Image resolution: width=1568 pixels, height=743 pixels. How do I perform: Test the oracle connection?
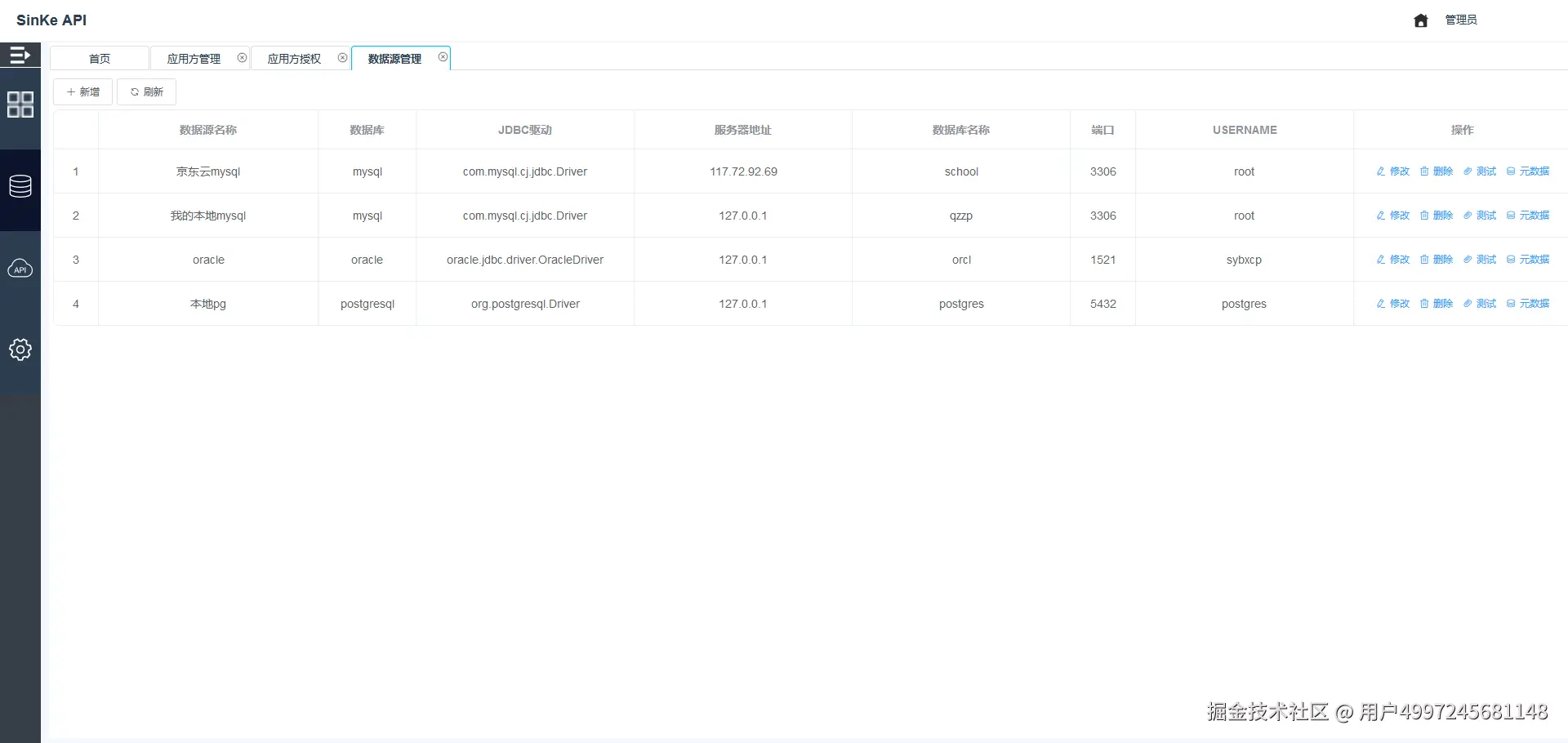[1480, 260]
